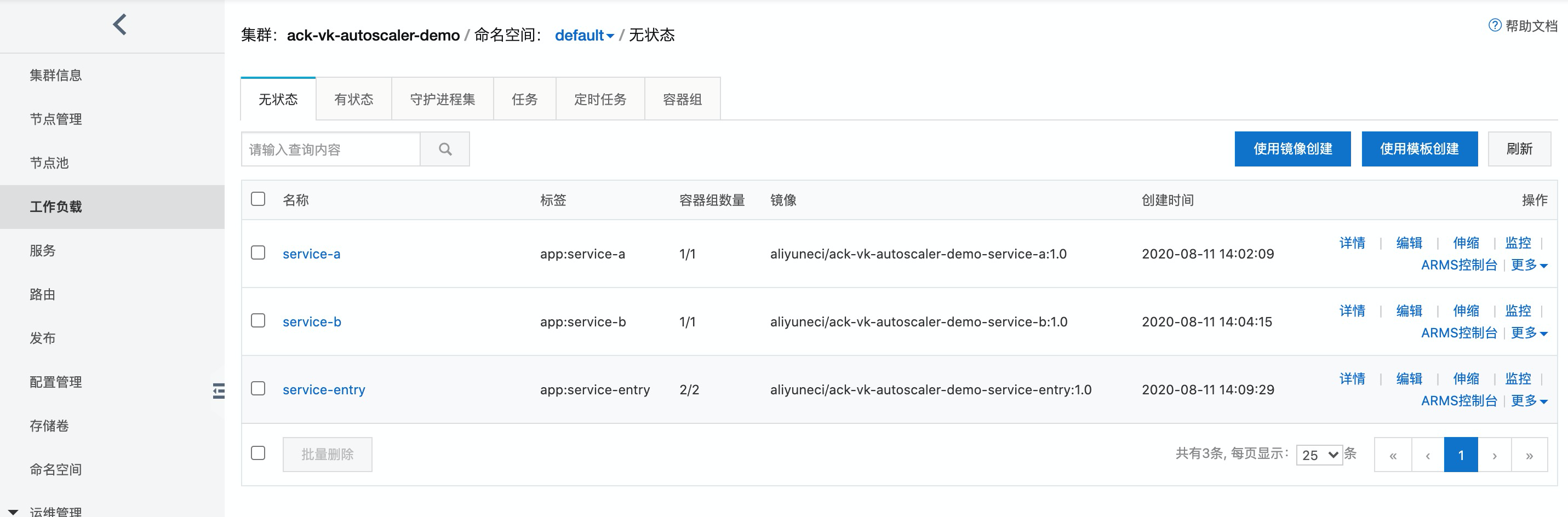Open the page size 25 selector
The height and width of the screenshot is (517, 1568).
tap(1319, 455)
